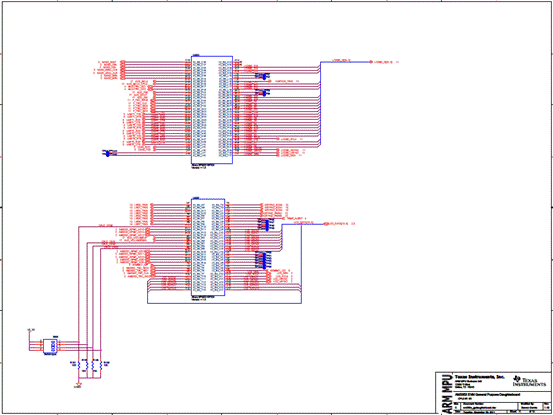This screenshot has width=553, height=415.
Task: Click the off-page connector right of lower bus
Action: pyautogui.click(x=326, y=224)
